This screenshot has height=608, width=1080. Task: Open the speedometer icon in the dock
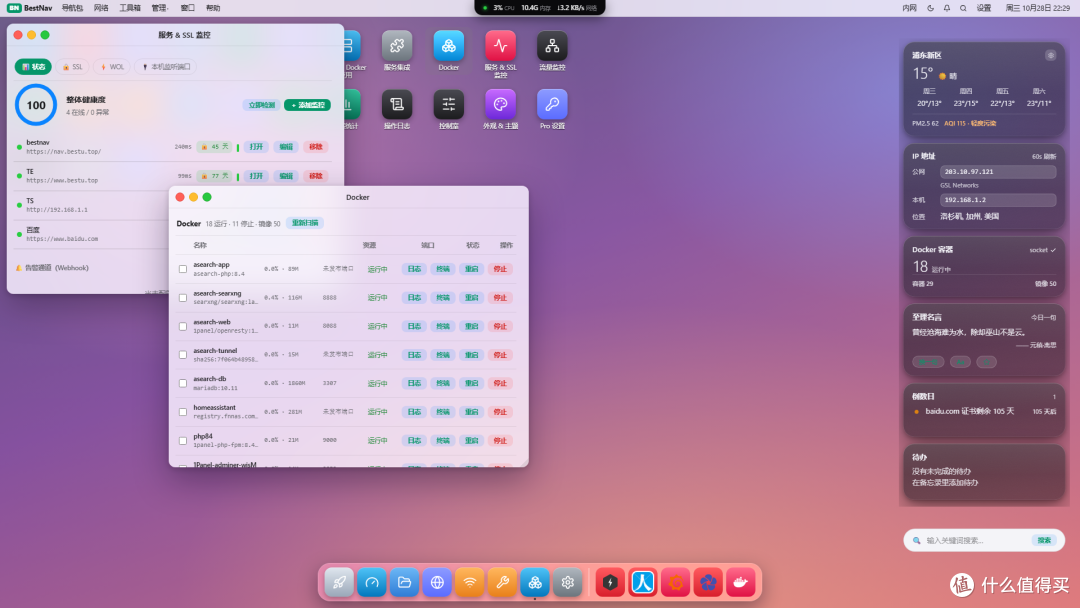[372, 583]
